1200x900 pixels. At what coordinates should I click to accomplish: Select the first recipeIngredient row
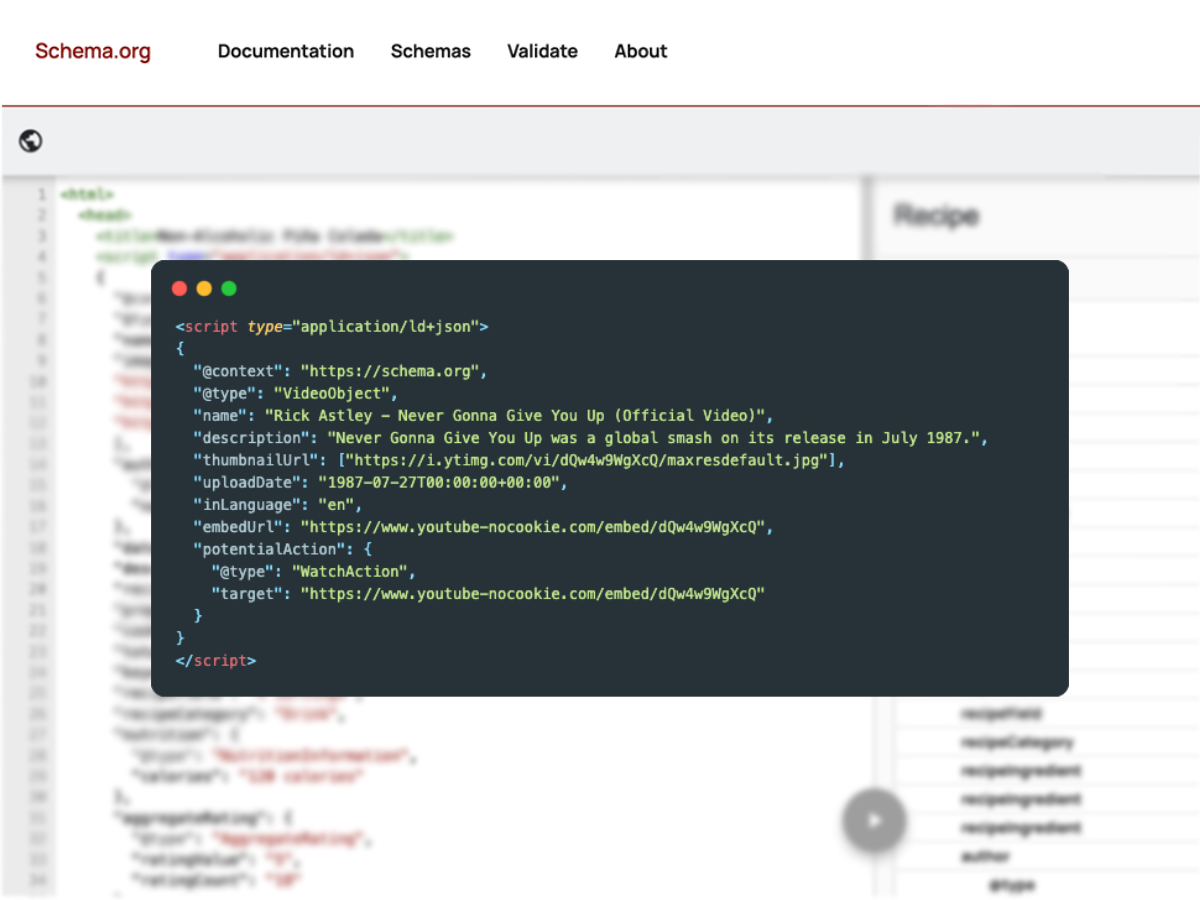coord(1020,771)
